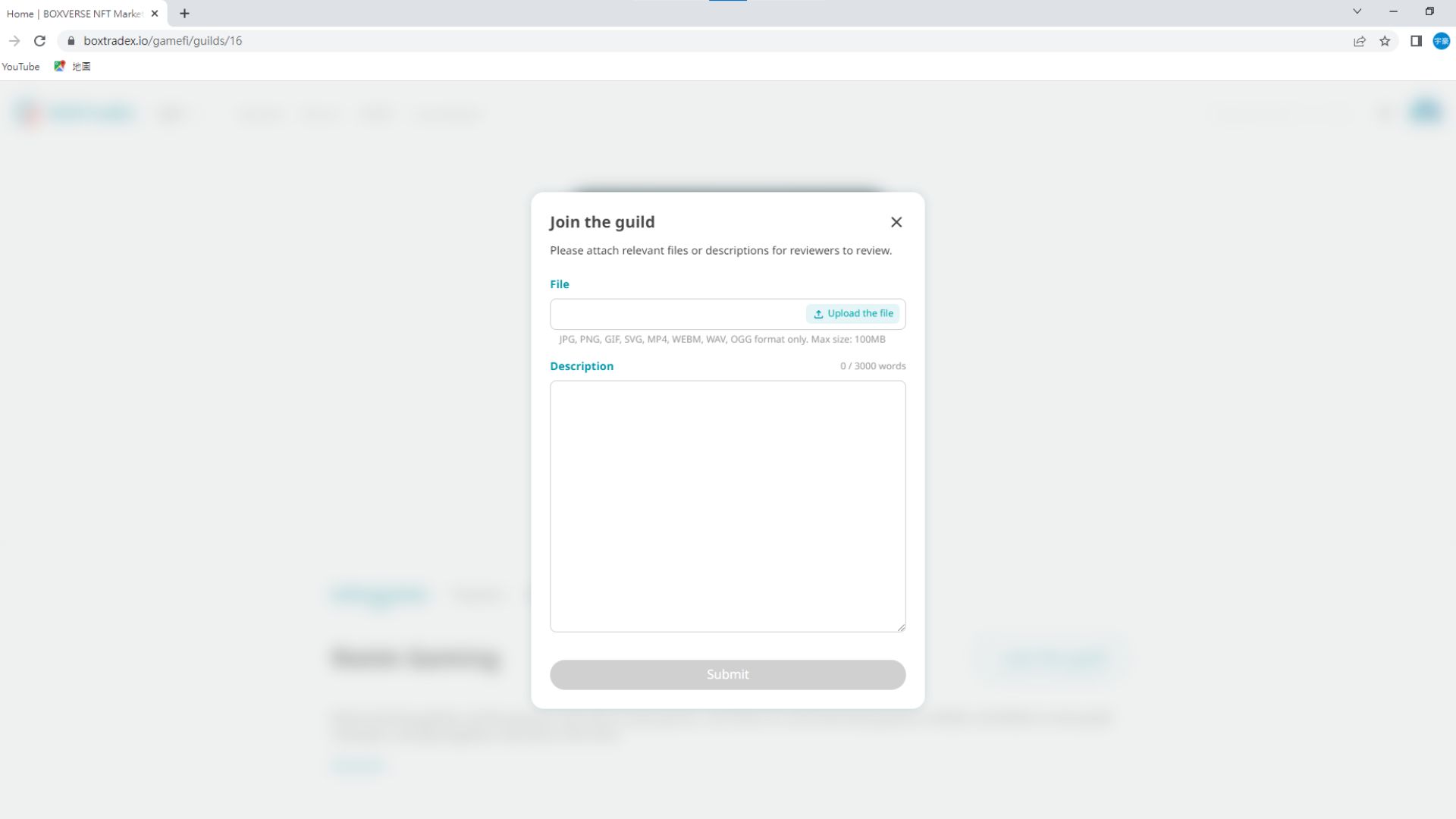Click the site lock security icon
Viewport: 1456px width, 819px height.
click(x=71, y=41)
